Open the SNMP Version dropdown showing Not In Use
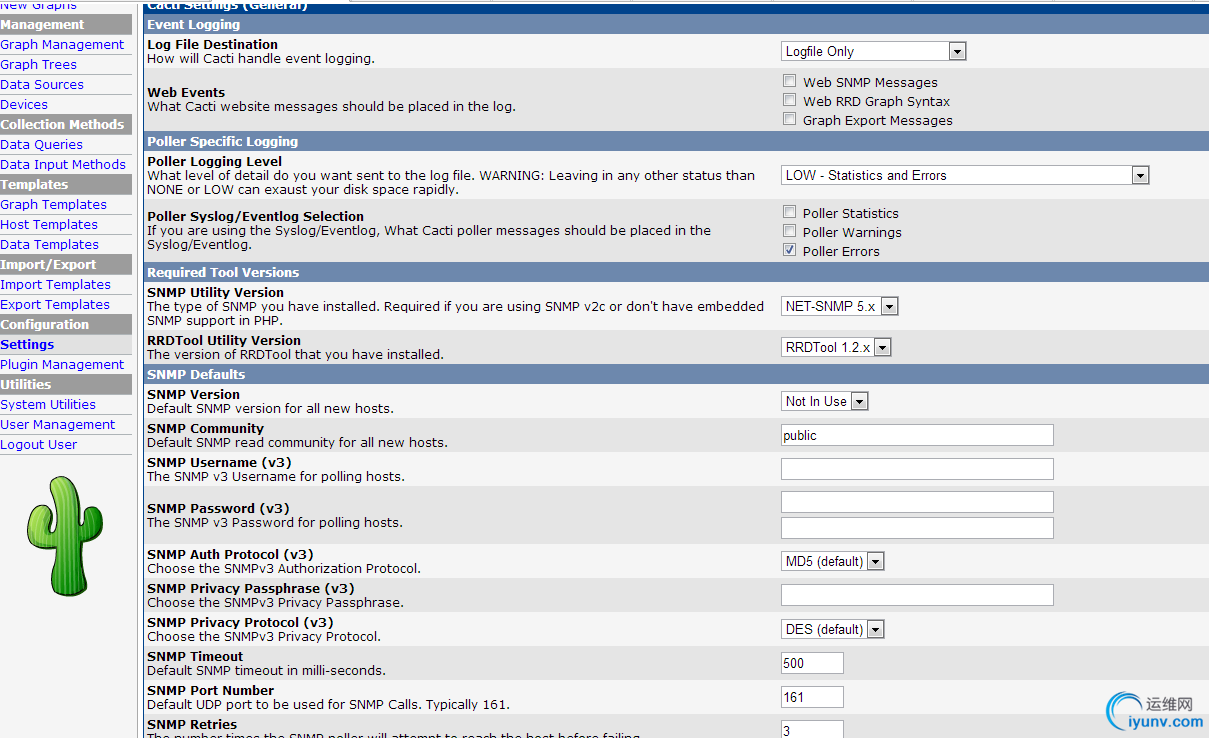Image resolution: width=1209 pixels, height=738 pixels. [x=825, y=401]
